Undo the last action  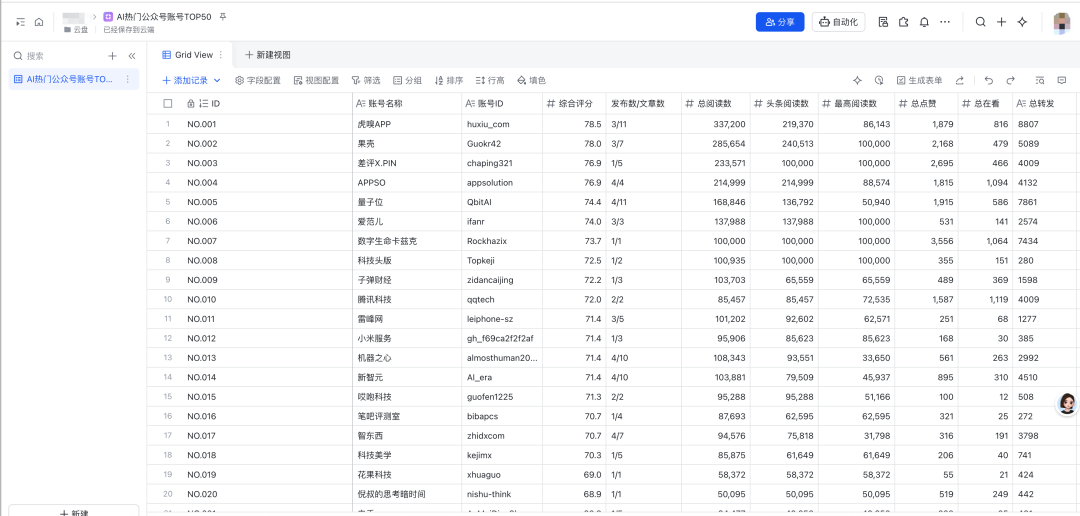click(989, 81)
